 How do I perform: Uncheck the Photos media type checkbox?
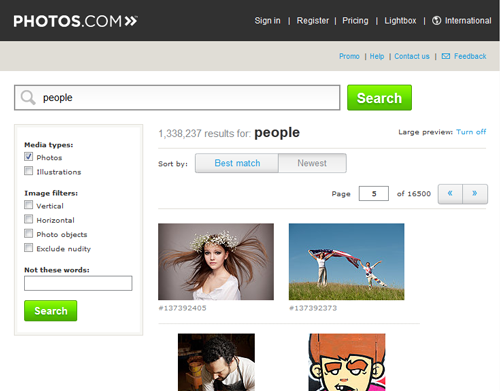(28, 157)
